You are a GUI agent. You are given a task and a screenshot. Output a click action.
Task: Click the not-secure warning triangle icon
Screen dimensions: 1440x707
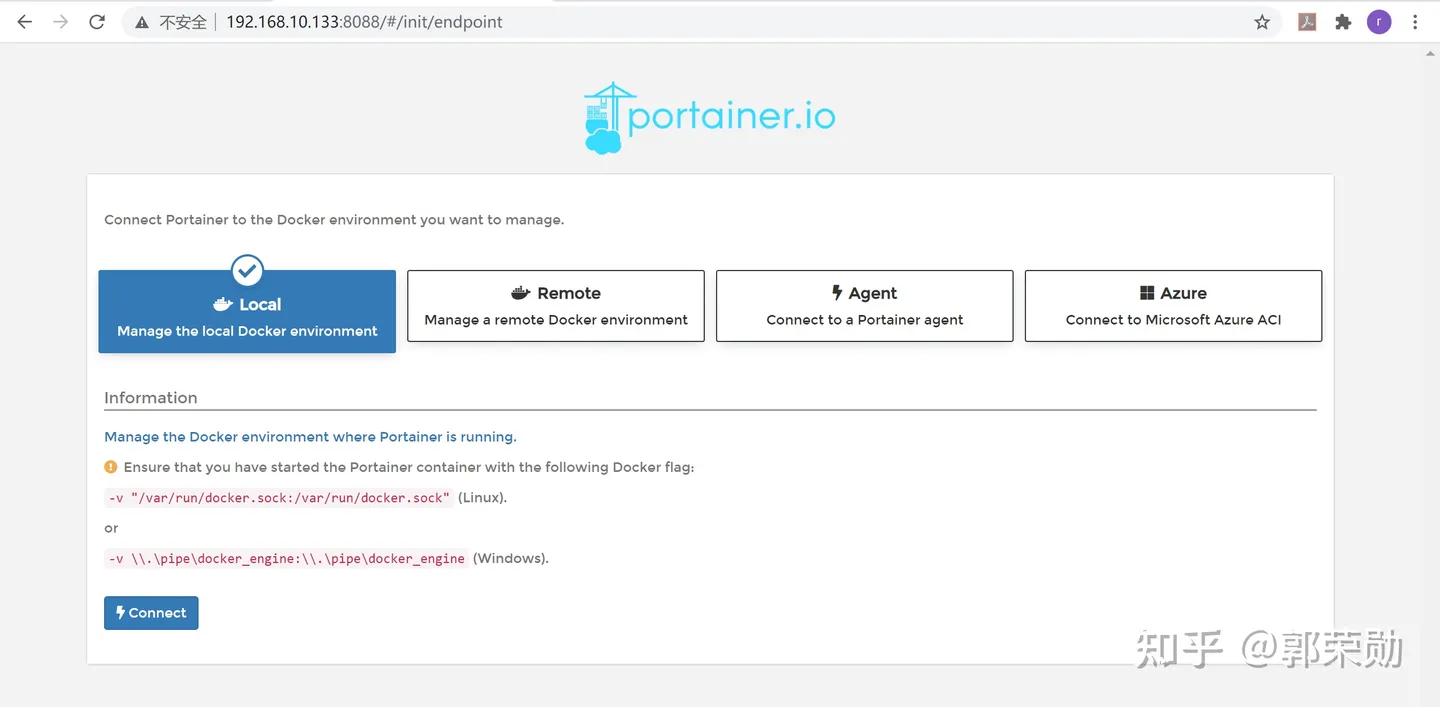142,22
